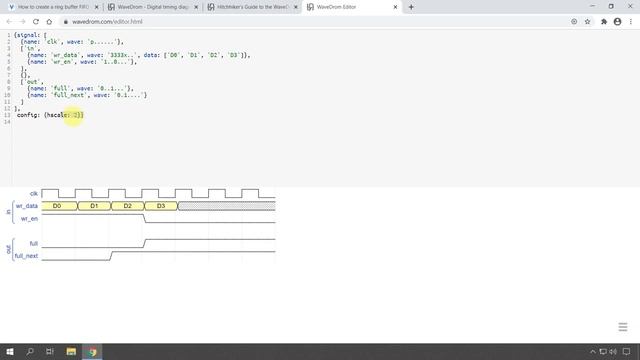Open the WaveDrom hamburger menu
The width and height of the screenshot is (640, 360).
coord(622,327)
